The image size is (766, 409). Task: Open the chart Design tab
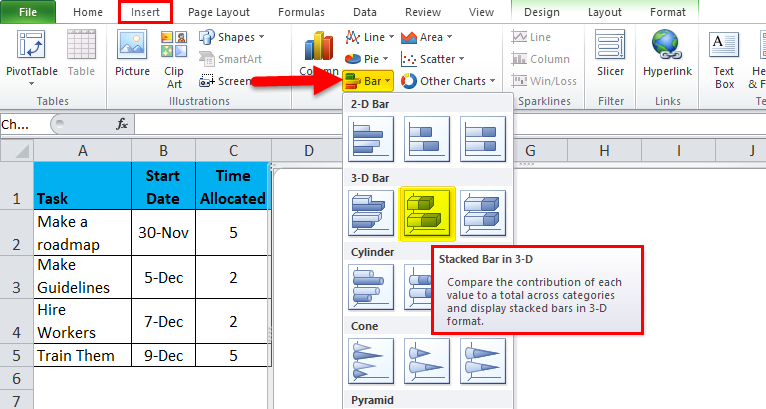542,12
